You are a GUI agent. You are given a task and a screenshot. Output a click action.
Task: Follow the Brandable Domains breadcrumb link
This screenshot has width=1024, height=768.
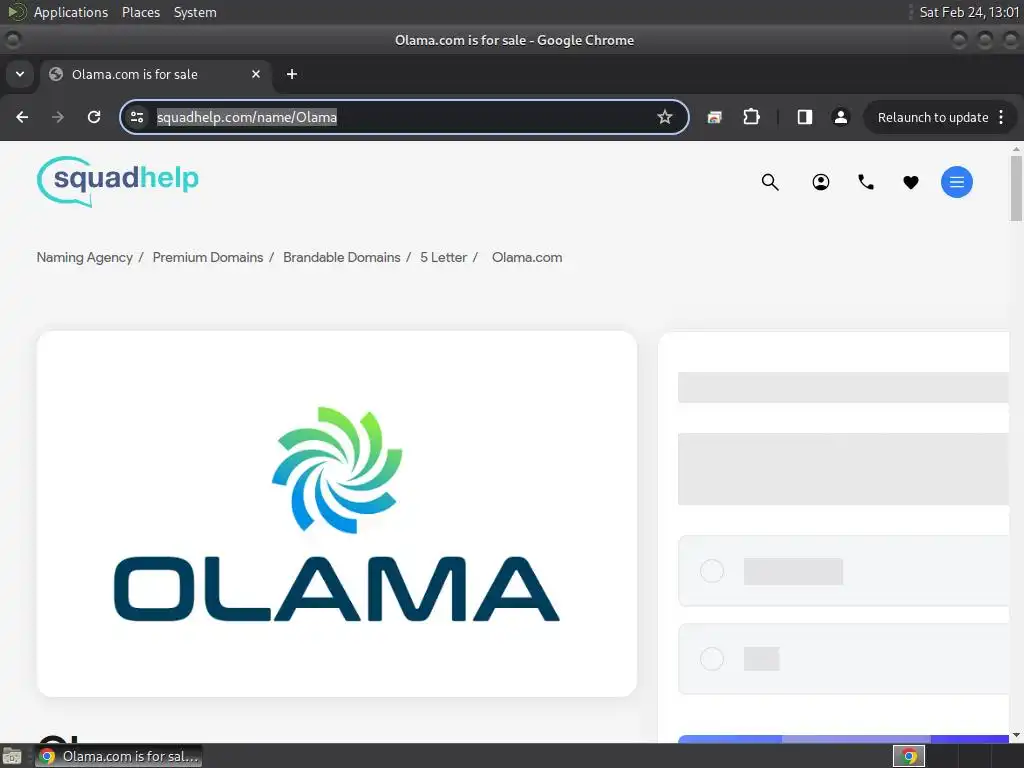[342, 257]
